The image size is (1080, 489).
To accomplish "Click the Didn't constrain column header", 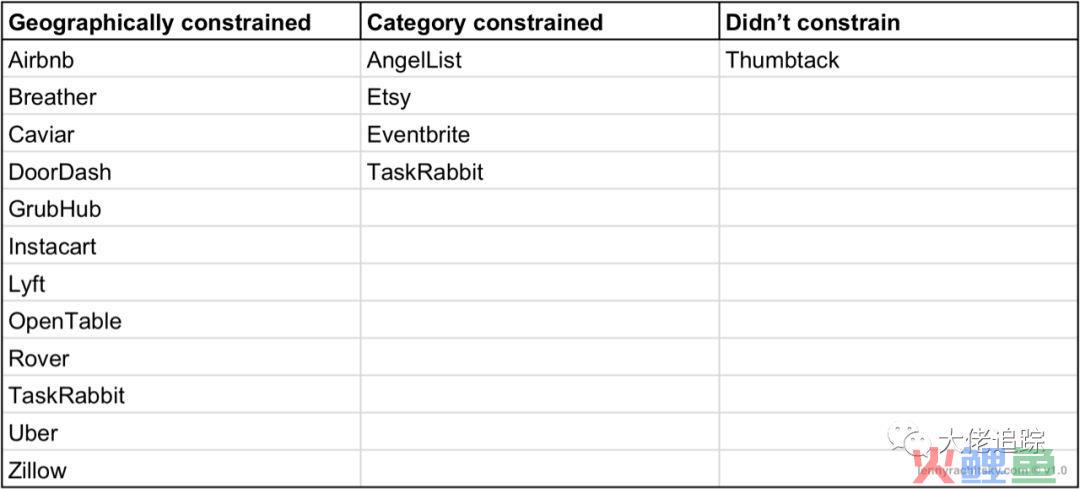I will pos(899,22).
